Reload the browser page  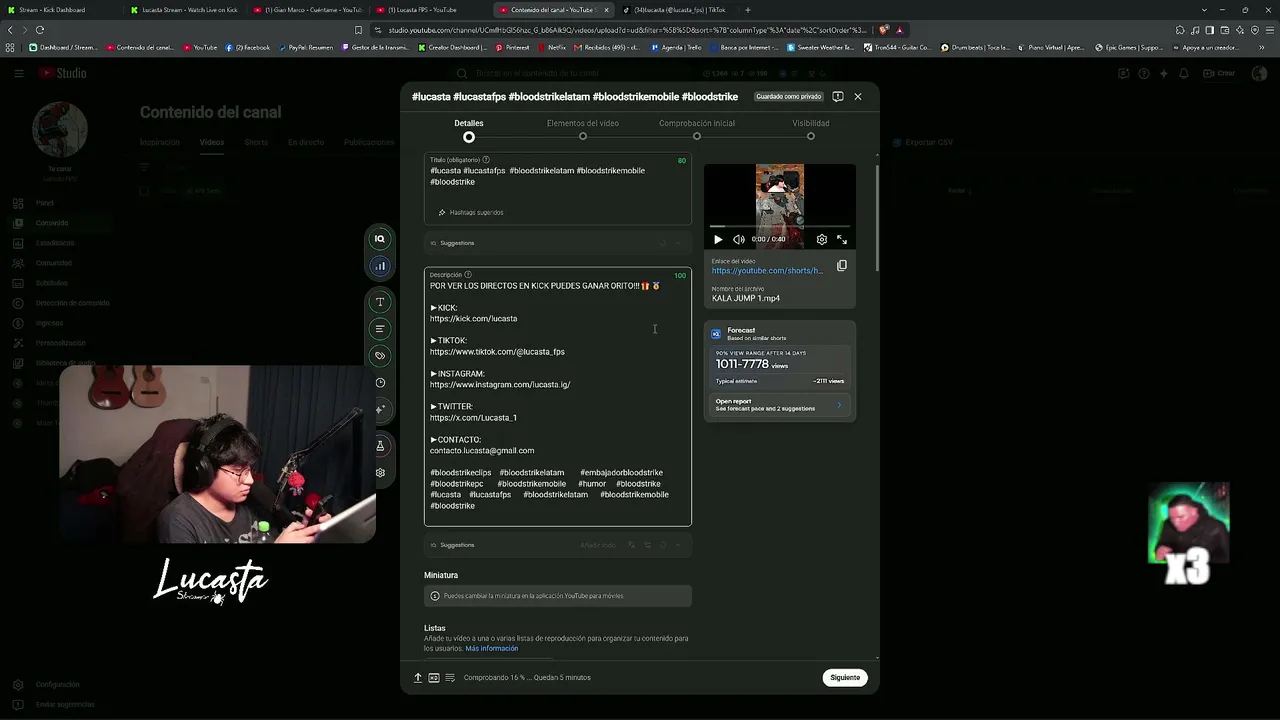pyautogui.click(x=40, y=30)
